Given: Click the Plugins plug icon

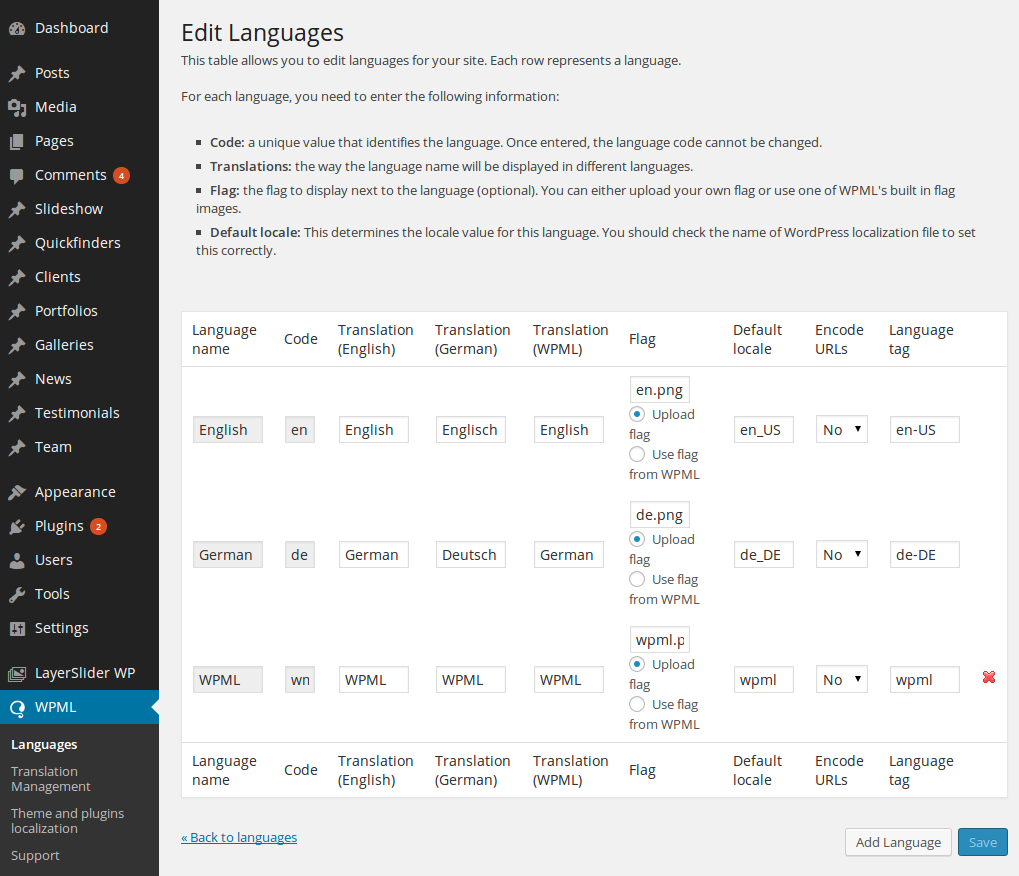Looking at the screenshot, I should click(x=17, y=526).
